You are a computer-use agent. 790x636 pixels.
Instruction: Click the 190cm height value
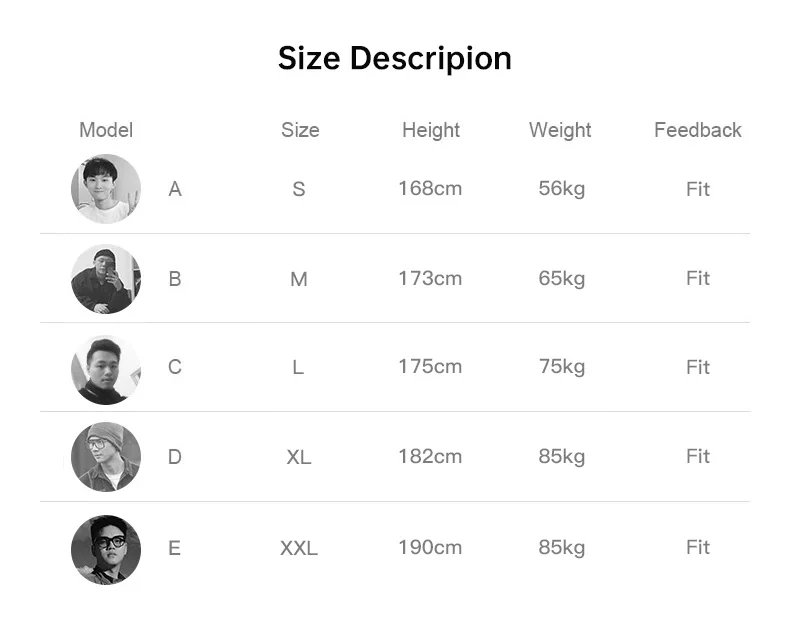430,548
